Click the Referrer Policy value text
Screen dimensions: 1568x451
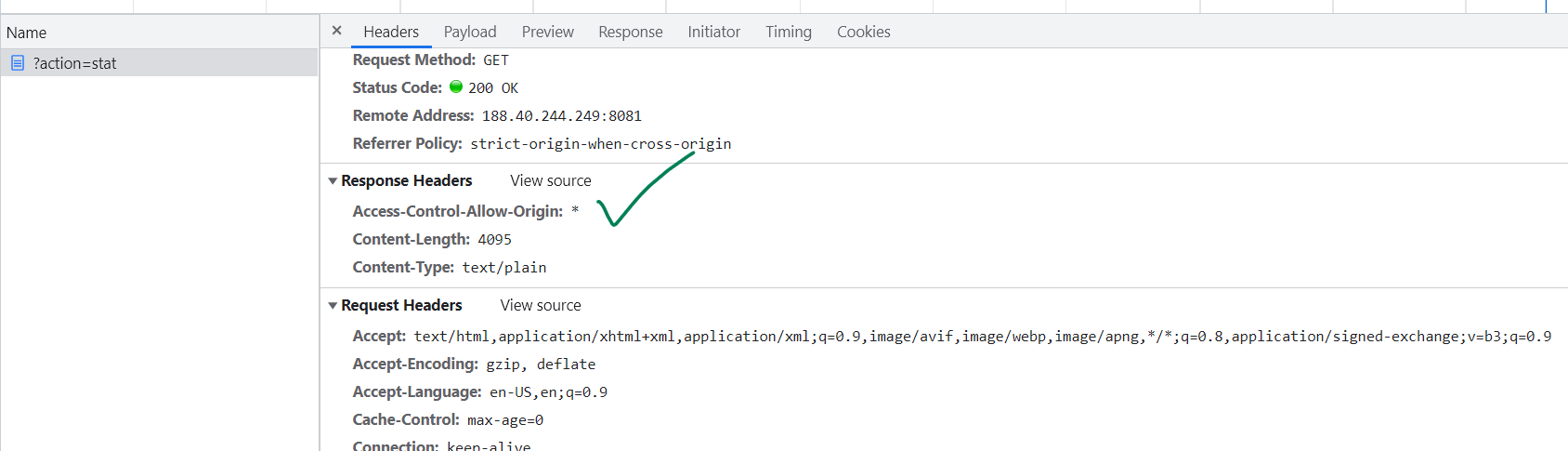click(x=600, y=144)
